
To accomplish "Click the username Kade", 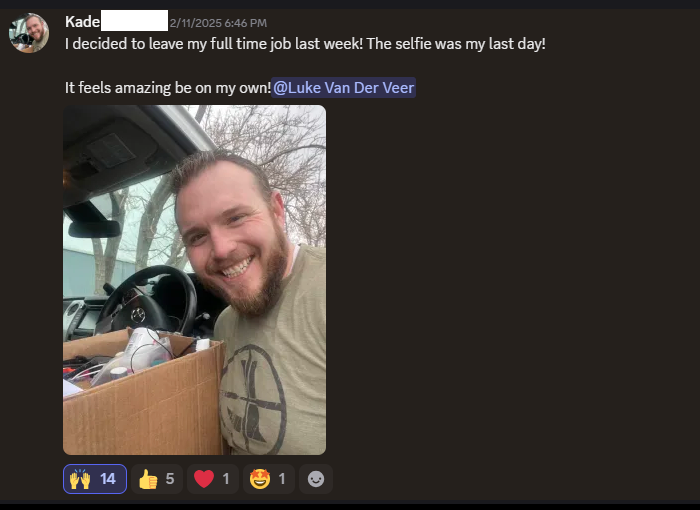I will [83, 22].
